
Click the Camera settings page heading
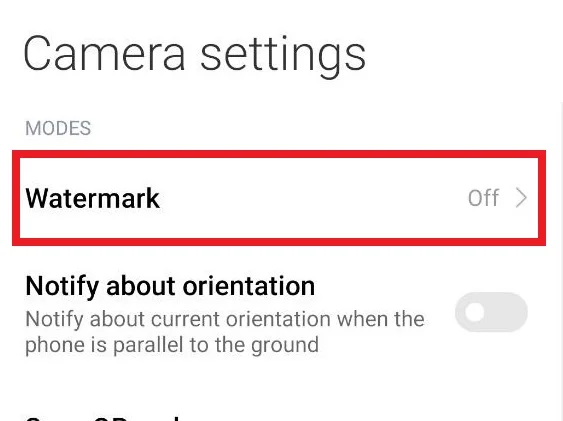195,55
